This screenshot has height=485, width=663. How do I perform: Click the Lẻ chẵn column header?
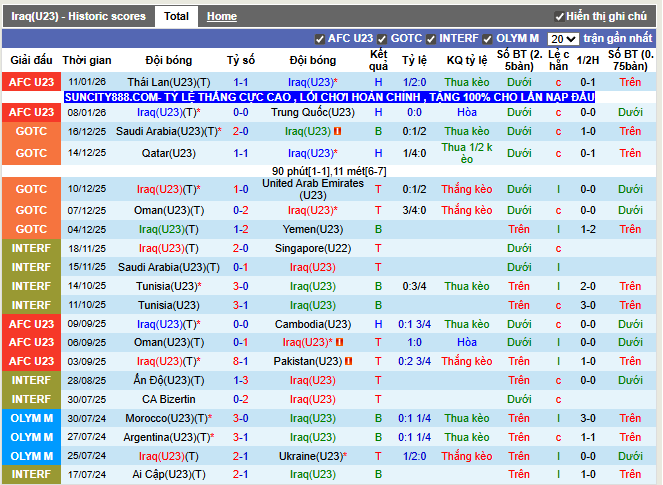pyautogui.click(x=559, y=60)
